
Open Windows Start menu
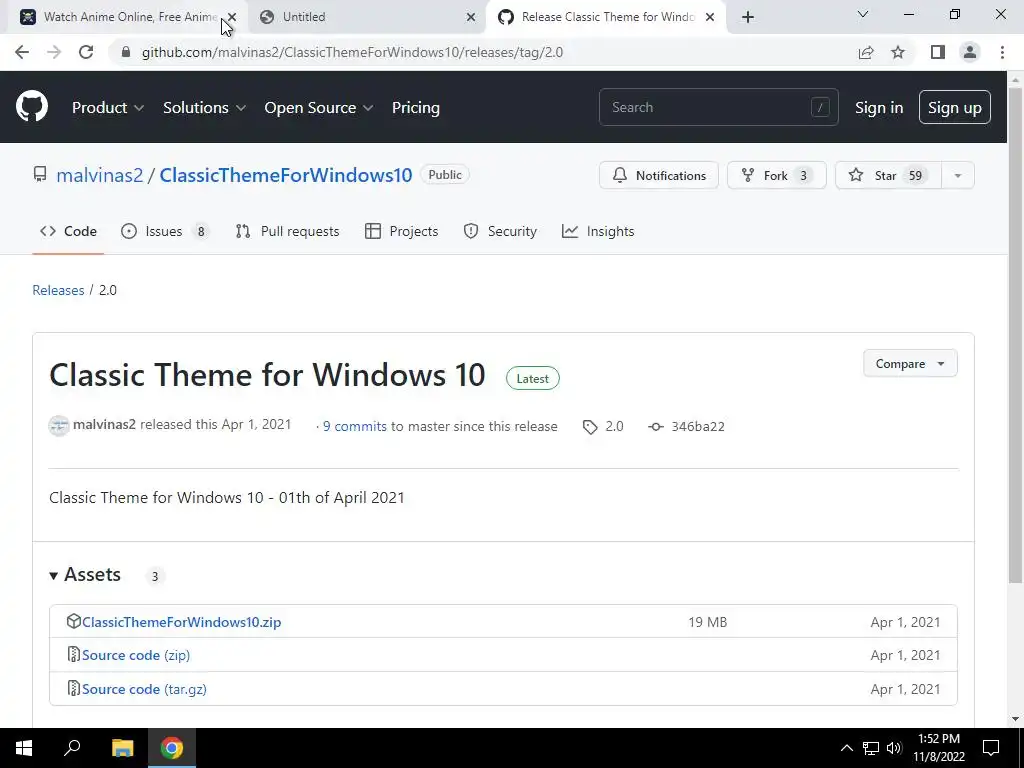[24, 748]
